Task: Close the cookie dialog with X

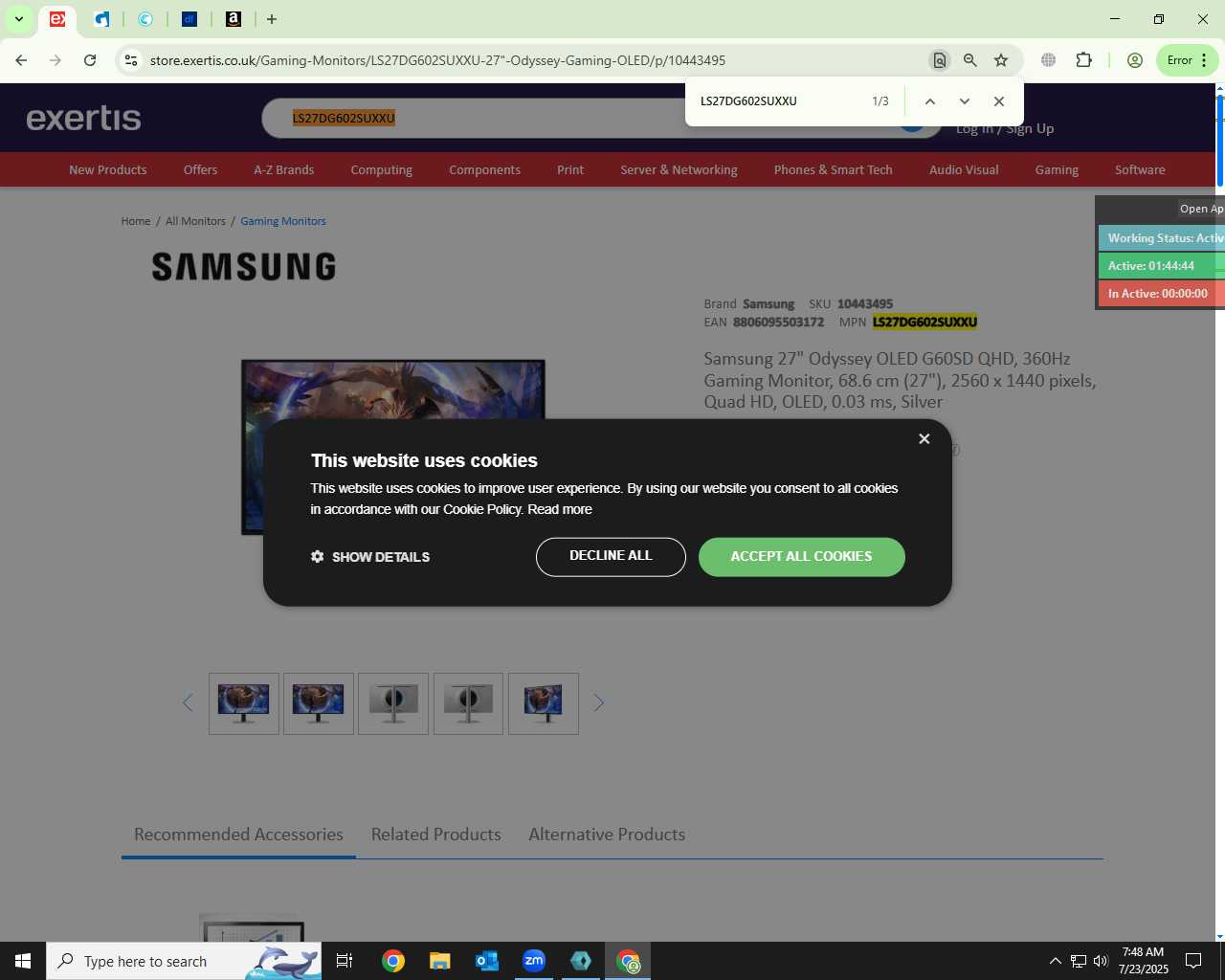Action: [924, 438]
